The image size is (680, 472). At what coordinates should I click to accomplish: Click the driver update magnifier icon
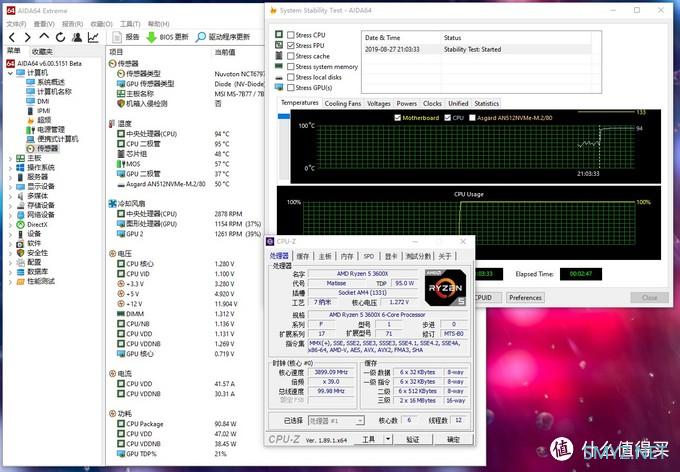[200, 37]
